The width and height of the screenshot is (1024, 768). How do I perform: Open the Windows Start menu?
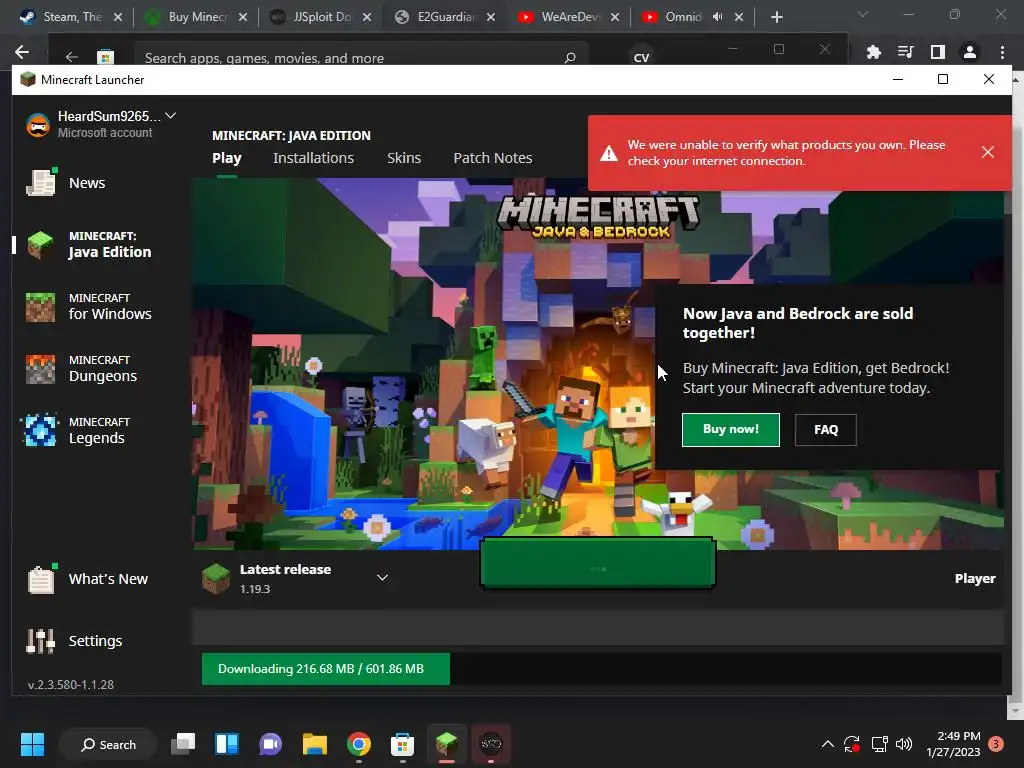(x=32, y=744)
